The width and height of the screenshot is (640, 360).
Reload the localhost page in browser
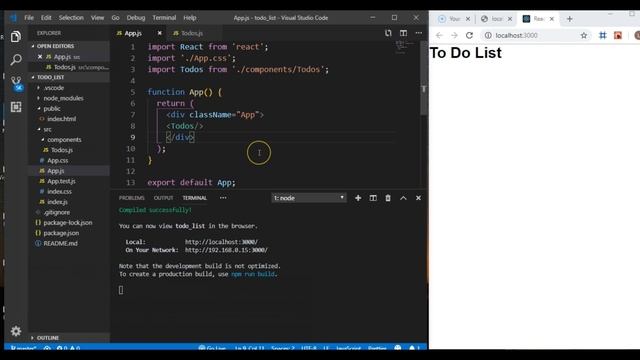click(469, 36)
